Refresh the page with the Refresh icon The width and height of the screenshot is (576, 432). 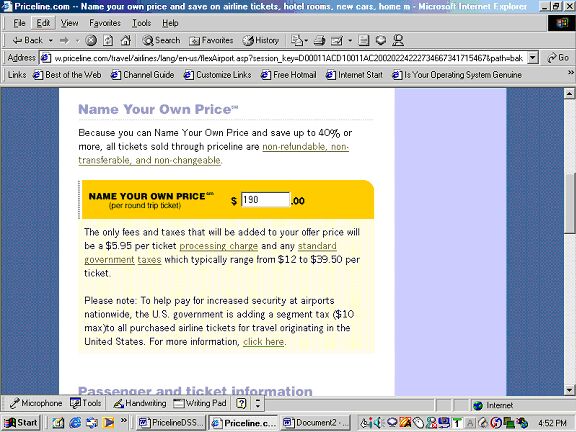[108, 40]
